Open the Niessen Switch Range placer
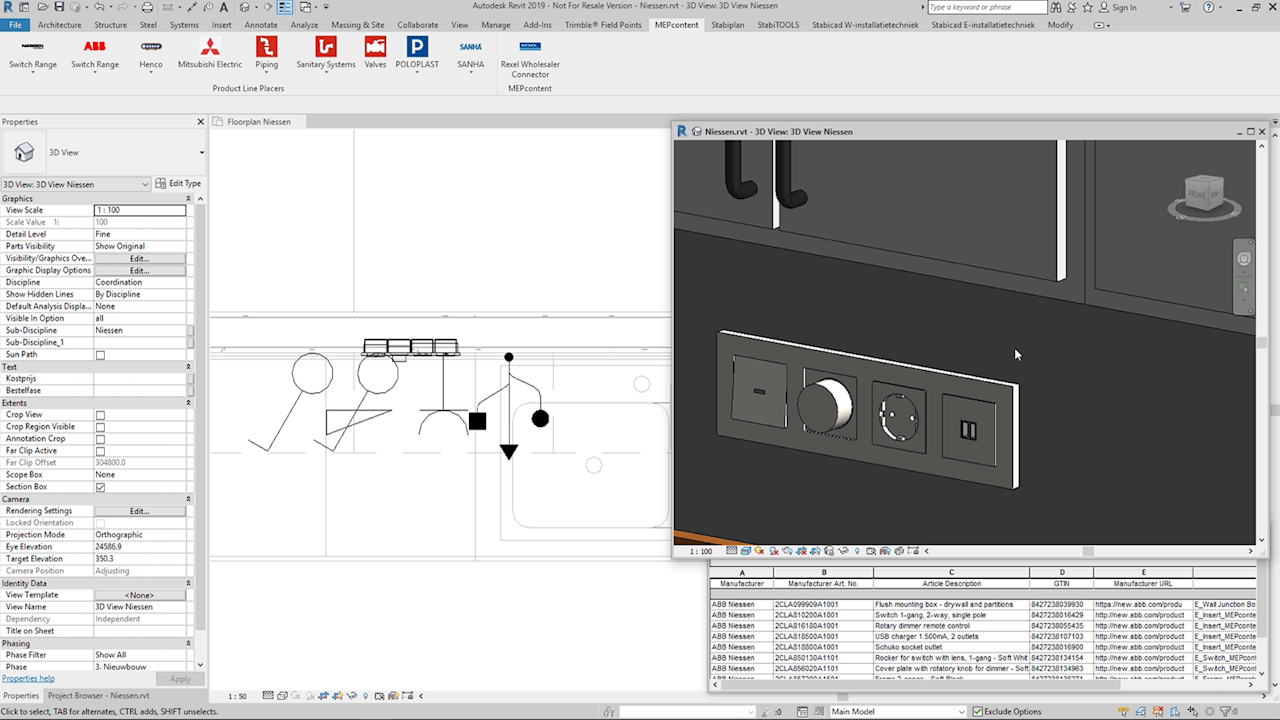Screen dimensions: 1280x720 (x=32, y=53)
